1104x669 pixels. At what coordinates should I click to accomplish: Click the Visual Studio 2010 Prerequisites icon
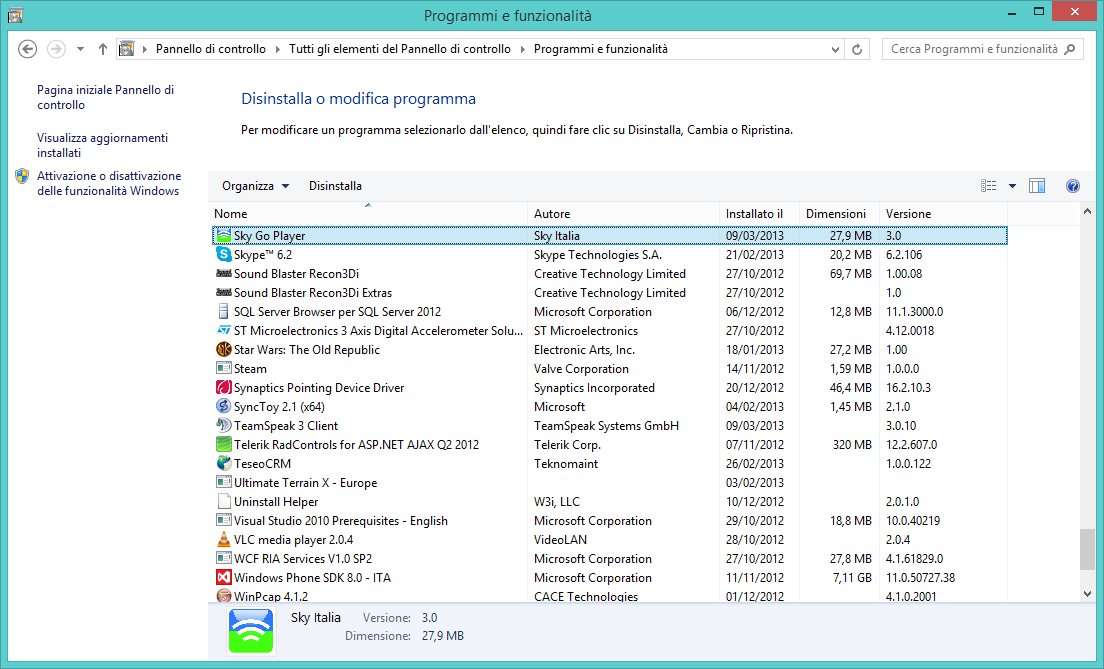(223, 520)
